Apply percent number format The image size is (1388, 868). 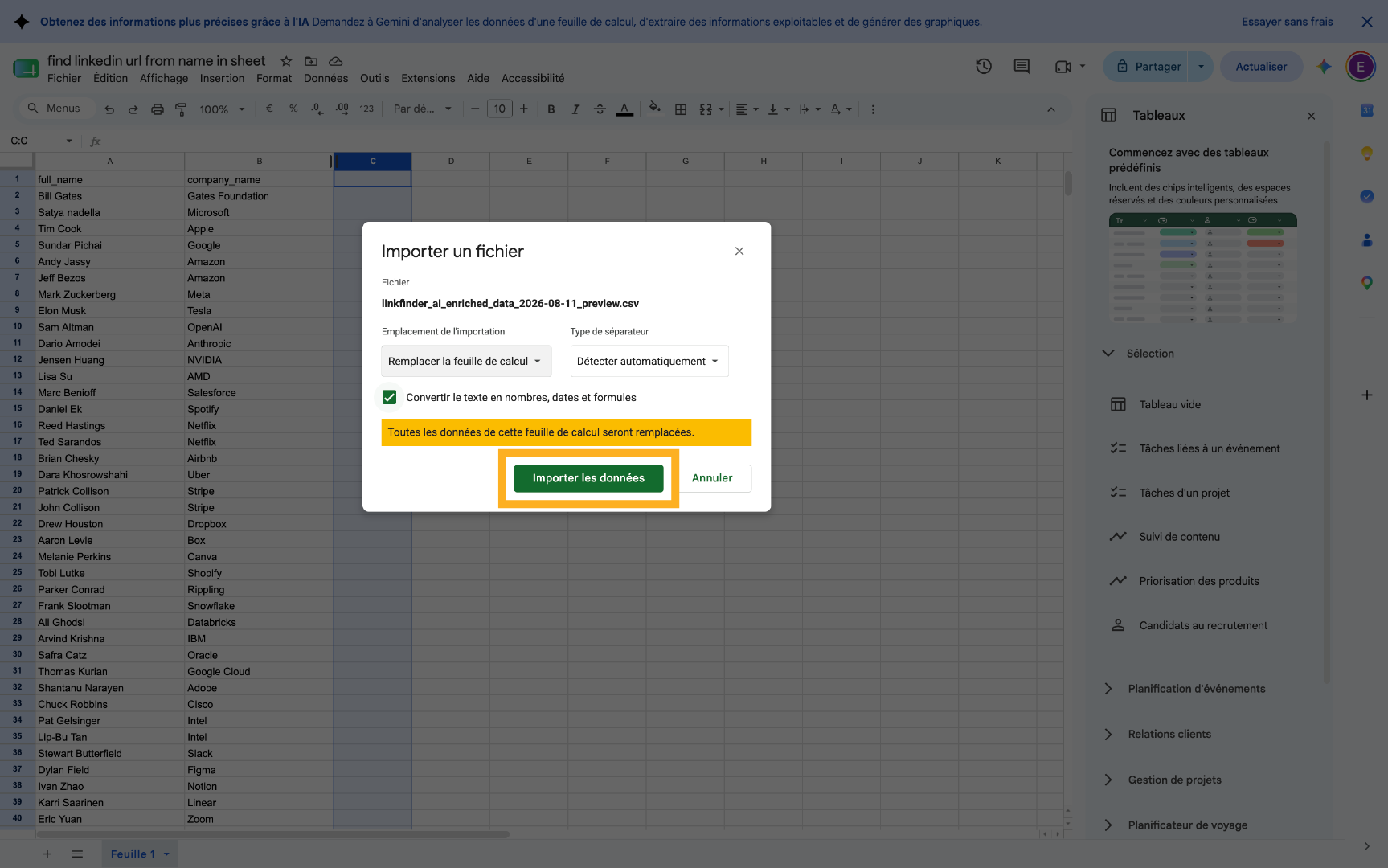coord(293,108)
